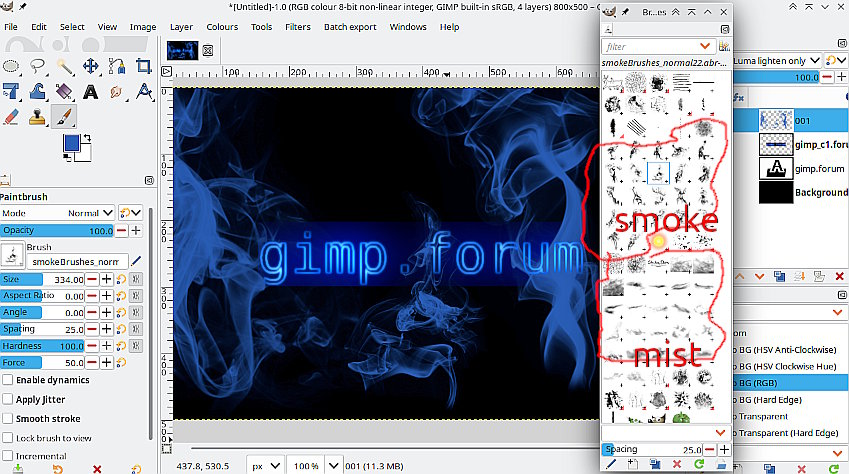The image size is (849, 474).
Task: Open tool options configure menu button
Action: [x=149, y=180]
